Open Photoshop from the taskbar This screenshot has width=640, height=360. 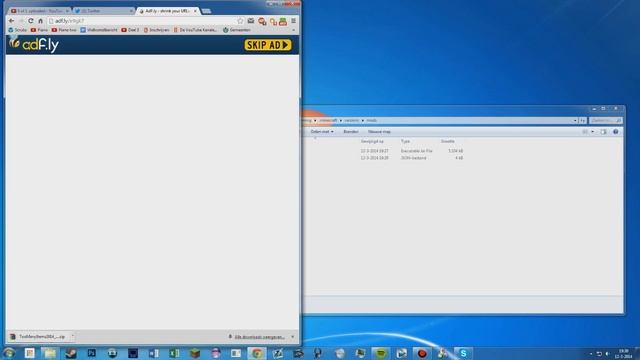92,353
